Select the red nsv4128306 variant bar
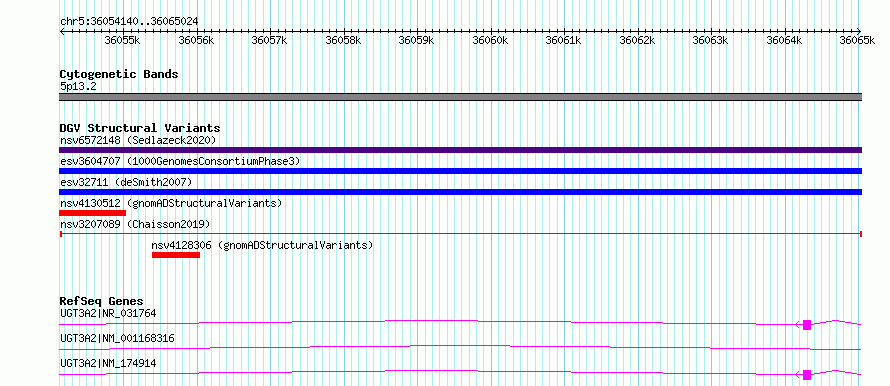 point(176,255)
